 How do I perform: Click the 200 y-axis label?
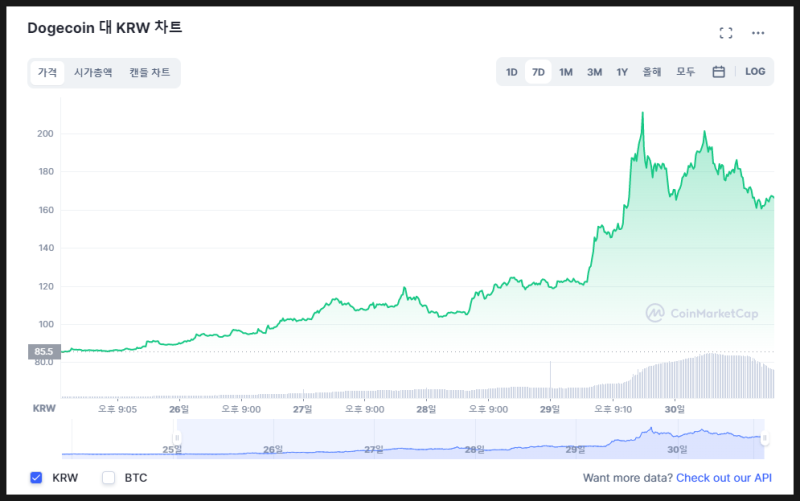45,134
